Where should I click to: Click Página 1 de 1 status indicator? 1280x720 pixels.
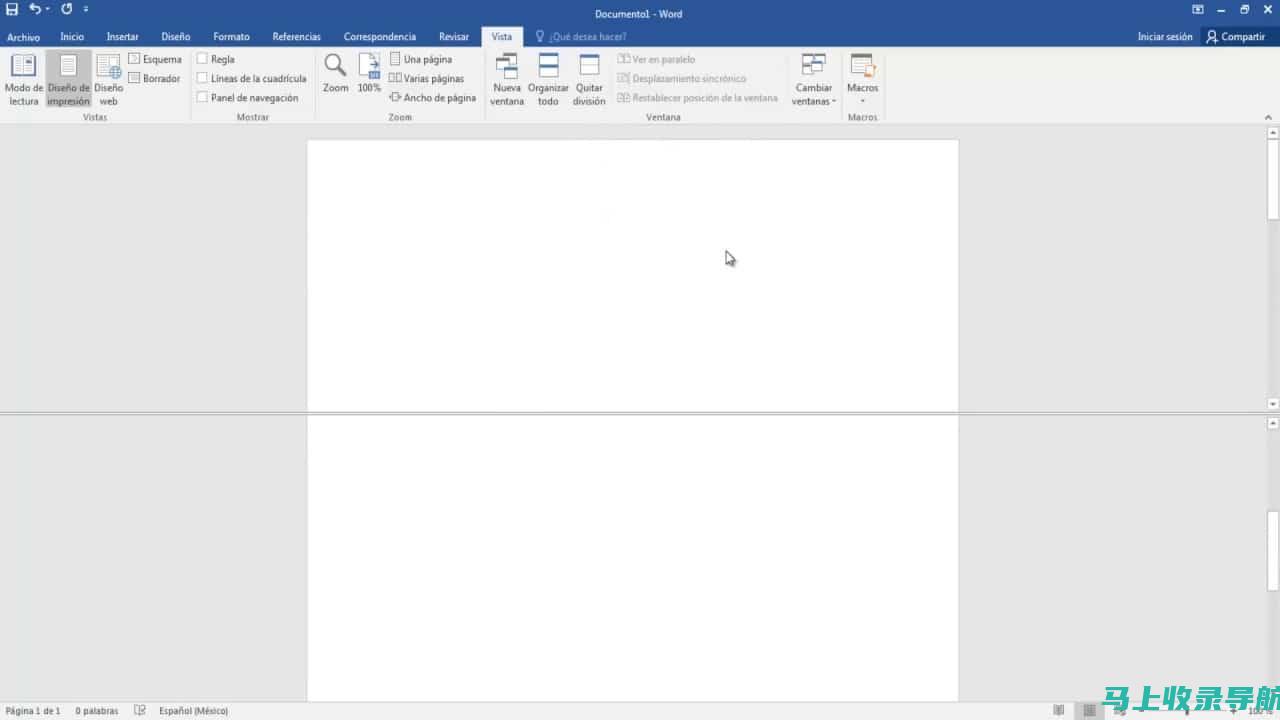(x=33, y=711)
